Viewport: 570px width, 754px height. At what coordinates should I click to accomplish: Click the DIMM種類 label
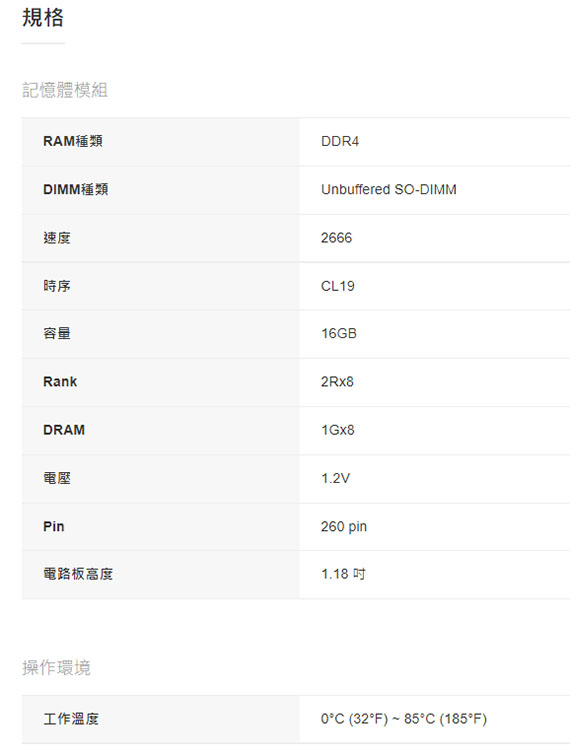[x=76, y=189]
